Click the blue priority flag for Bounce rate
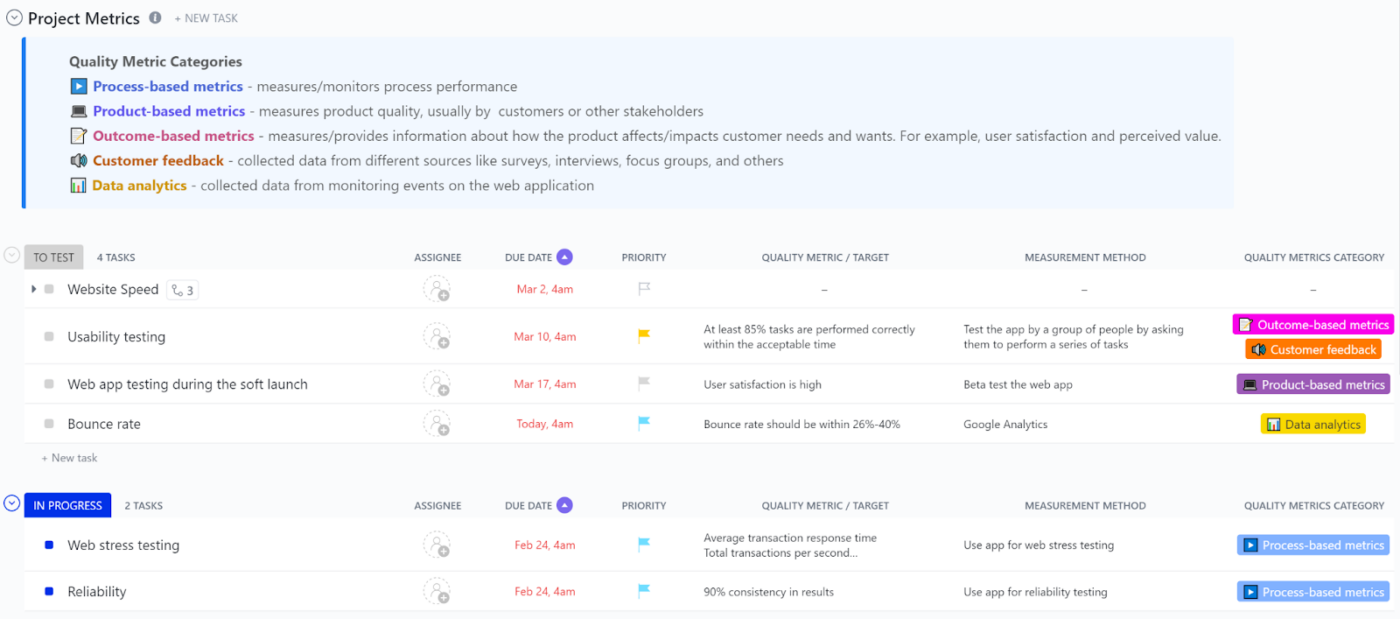This screenshot has width=1400, height=619. coord(644,424)
